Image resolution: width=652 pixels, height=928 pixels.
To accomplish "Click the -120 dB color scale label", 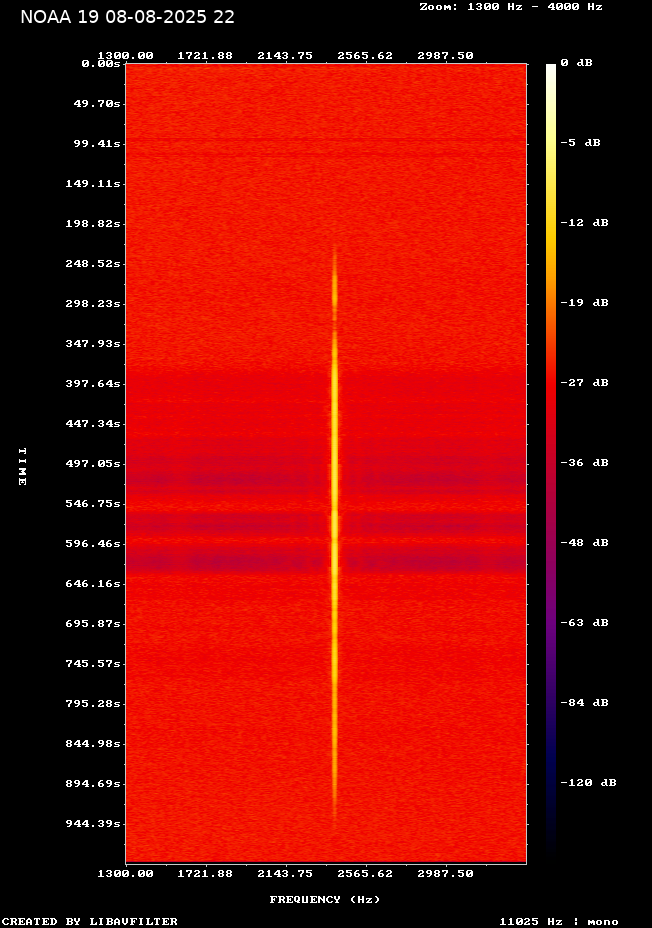I will click(x=587, y=782).
